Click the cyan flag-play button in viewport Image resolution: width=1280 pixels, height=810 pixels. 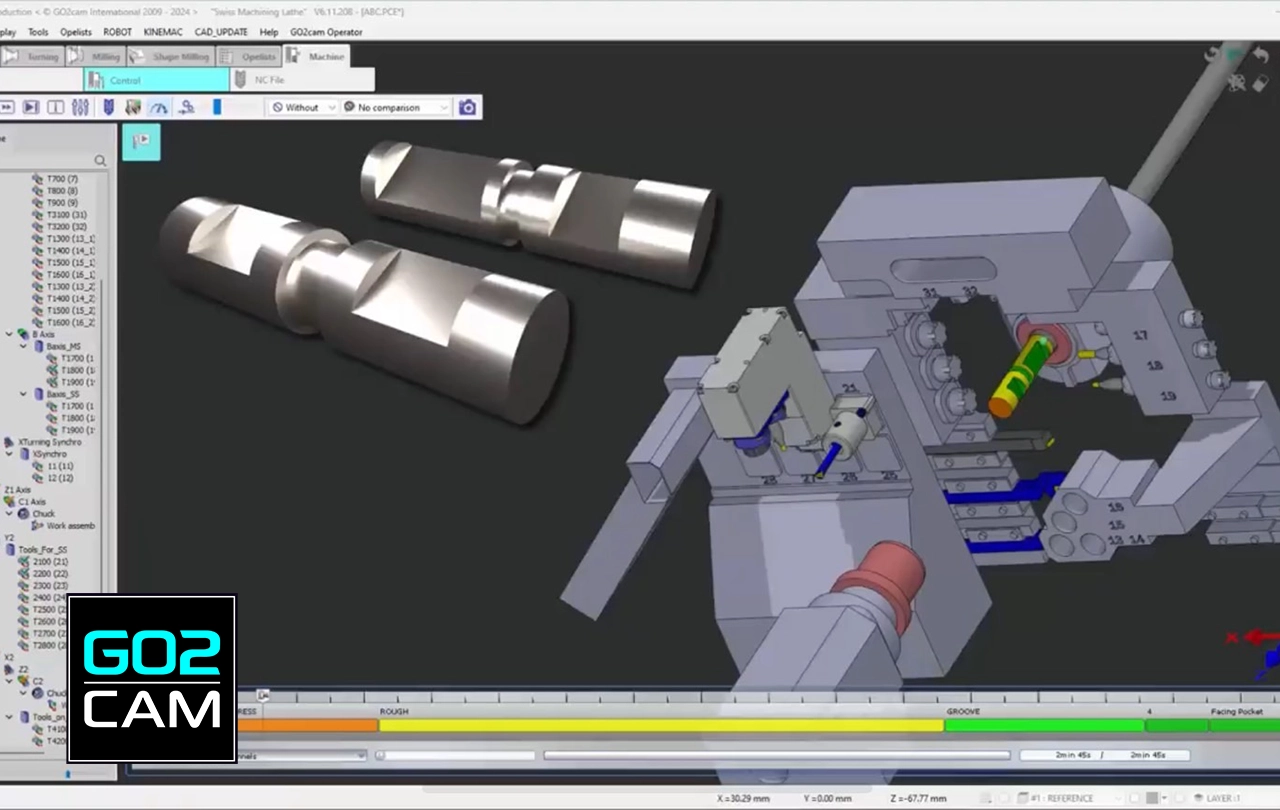[x=141, y=142]
